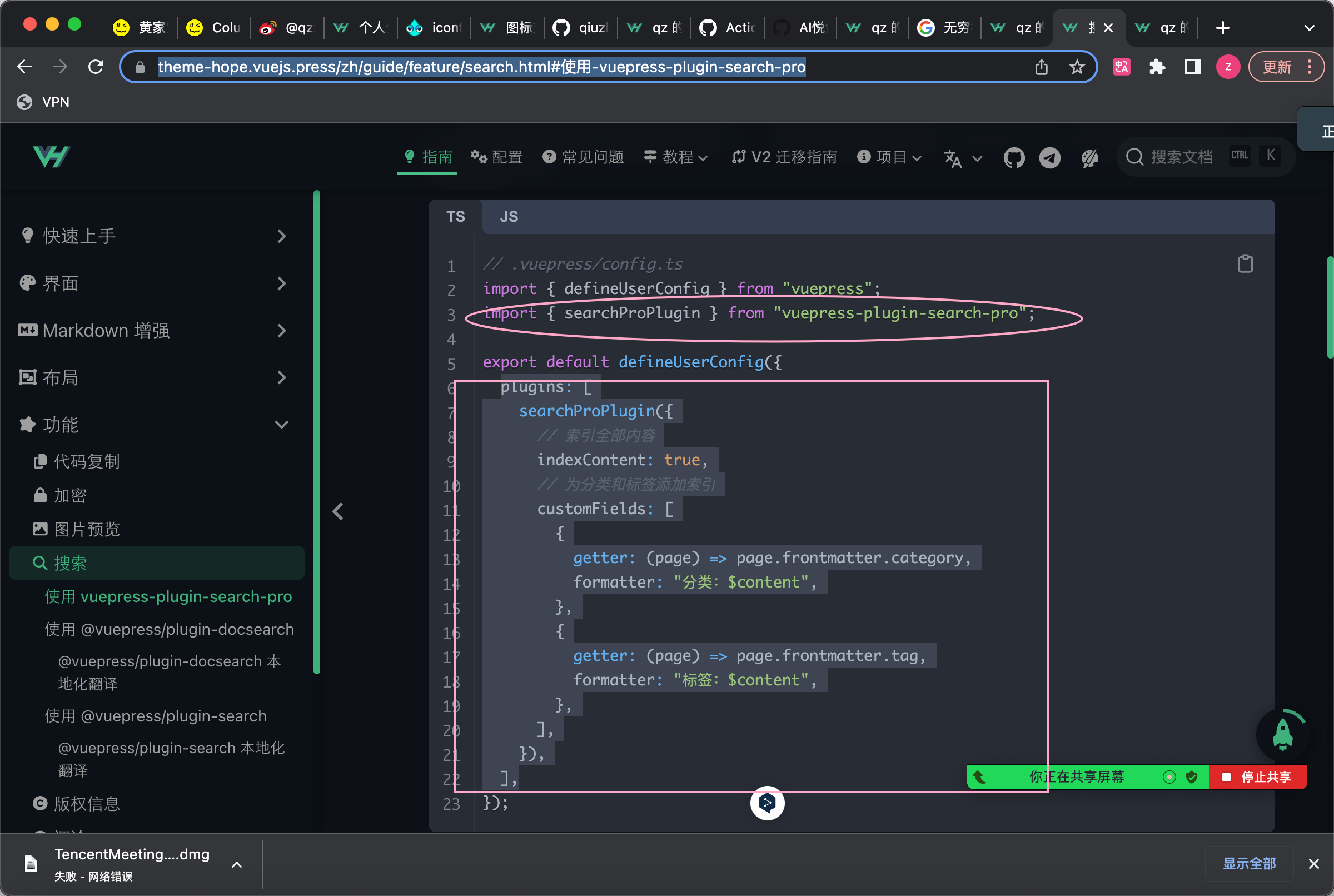Image resolution: width=1334 pixels, height=896 pixels.
Task: Open the 常见问题 nav item
Action: 583,157
